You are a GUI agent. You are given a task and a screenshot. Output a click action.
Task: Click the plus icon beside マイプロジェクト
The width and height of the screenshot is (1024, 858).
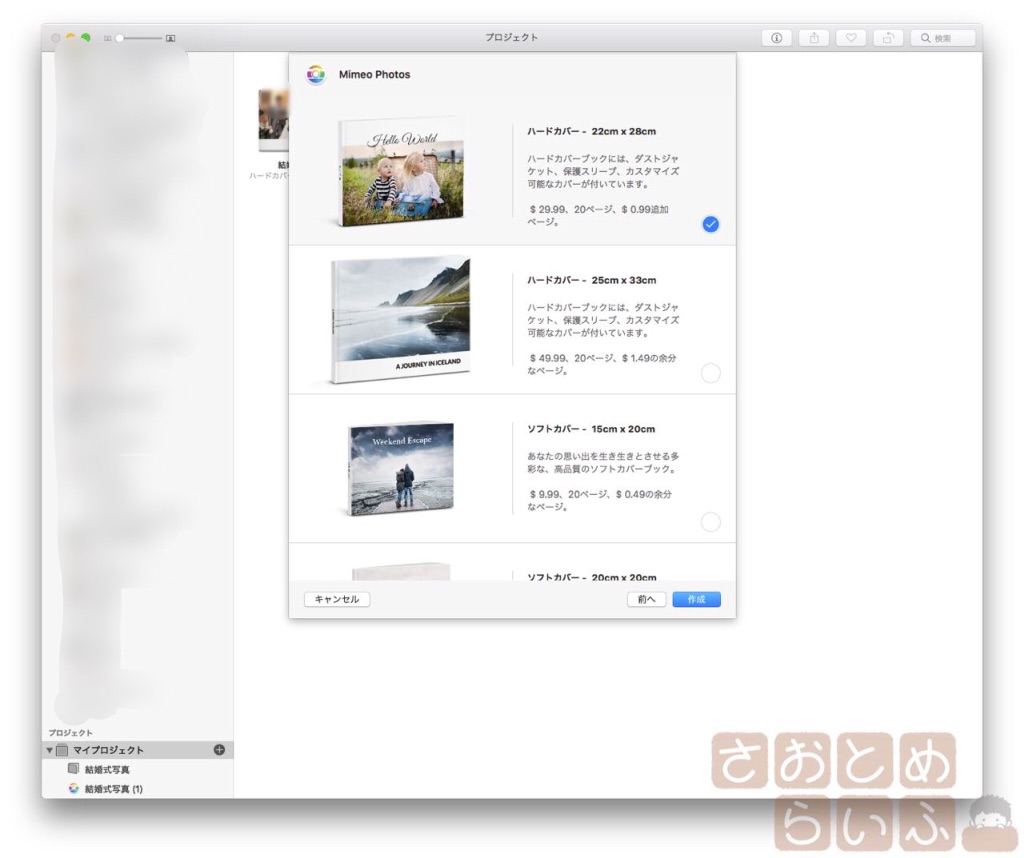pyautogui.click(x=219, y=750)
